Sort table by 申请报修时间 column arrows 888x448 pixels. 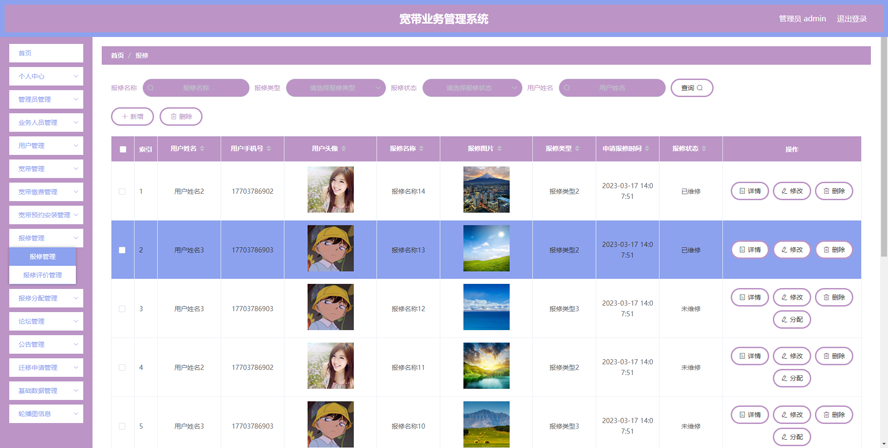(x=647, y=149)
